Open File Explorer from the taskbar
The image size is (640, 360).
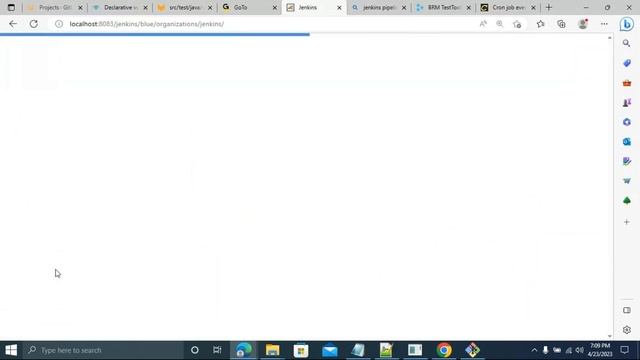[272, 350]
